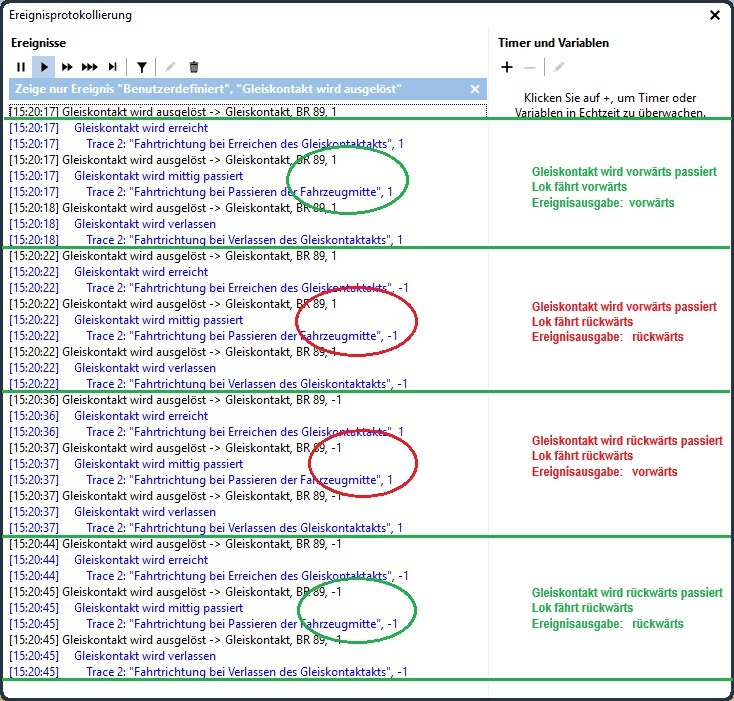This screenshot has height=701, width=734.
Task: Close the Ereignisprotokollierung window
Action: coord(715,15)
